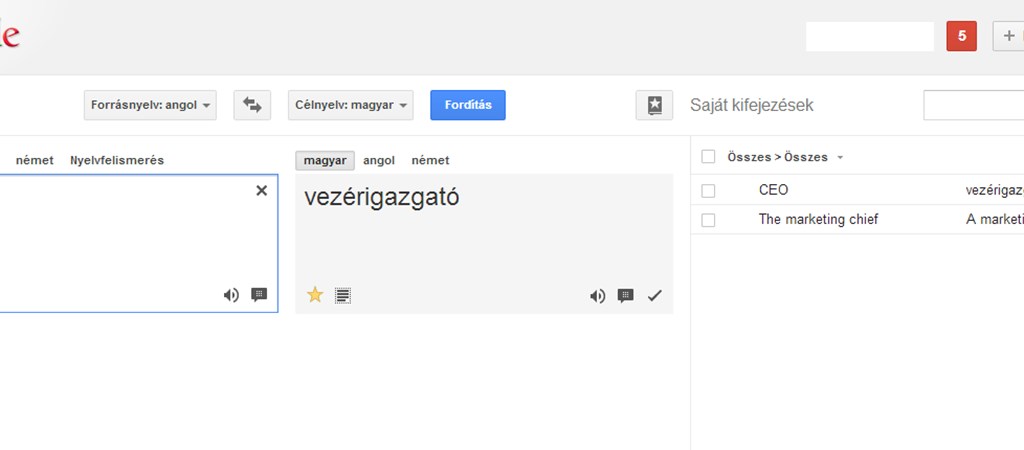Open red notifications counter 5
This screenshot has height=450, width=1024.
point(962,36)
